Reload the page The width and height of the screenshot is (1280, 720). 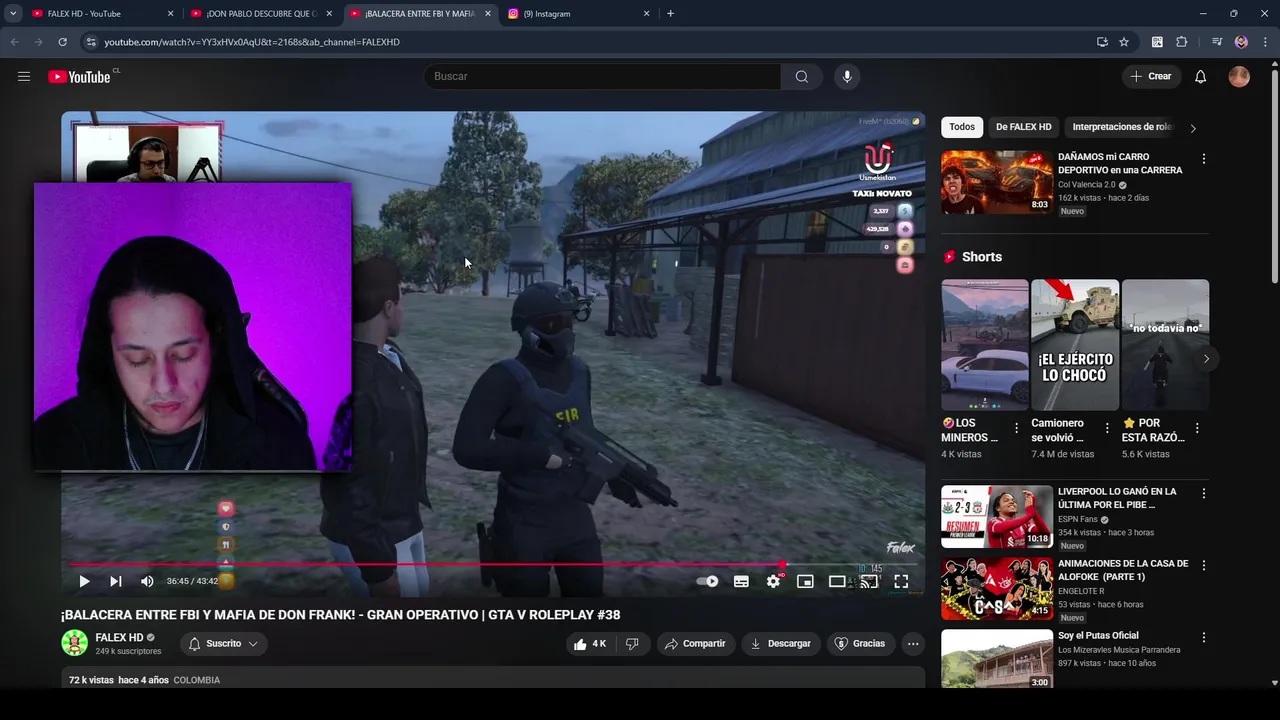click(62, 42)
